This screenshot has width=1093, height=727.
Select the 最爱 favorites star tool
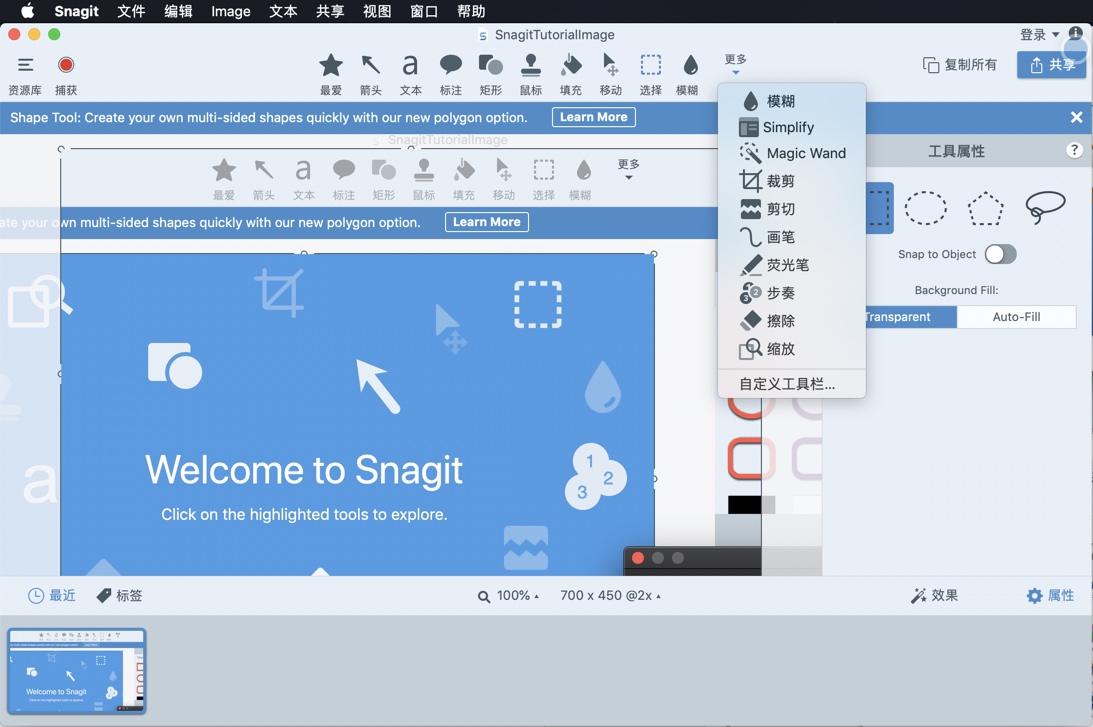(331, 75)
